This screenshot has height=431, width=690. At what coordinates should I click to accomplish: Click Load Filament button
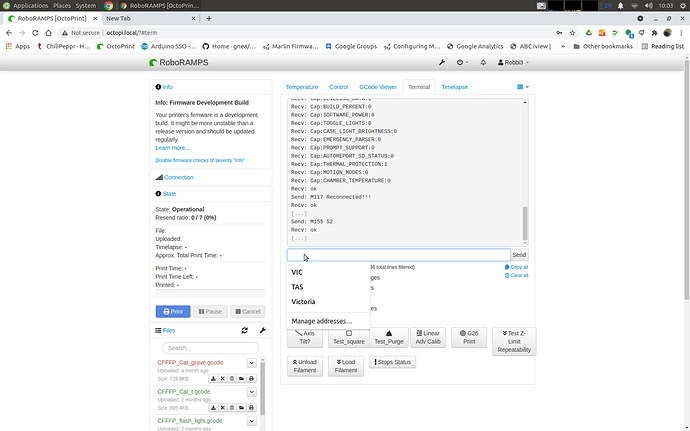346,366
